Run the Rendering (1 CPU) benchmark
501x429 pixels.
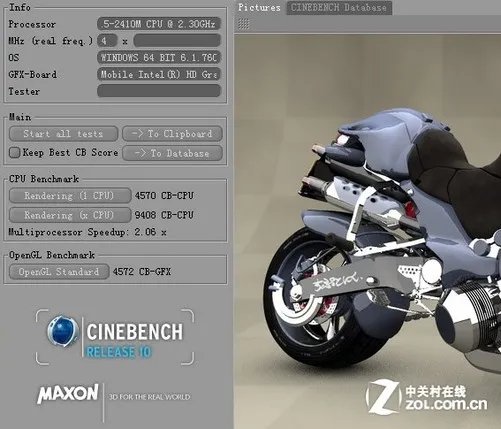[x=70, y=196]
